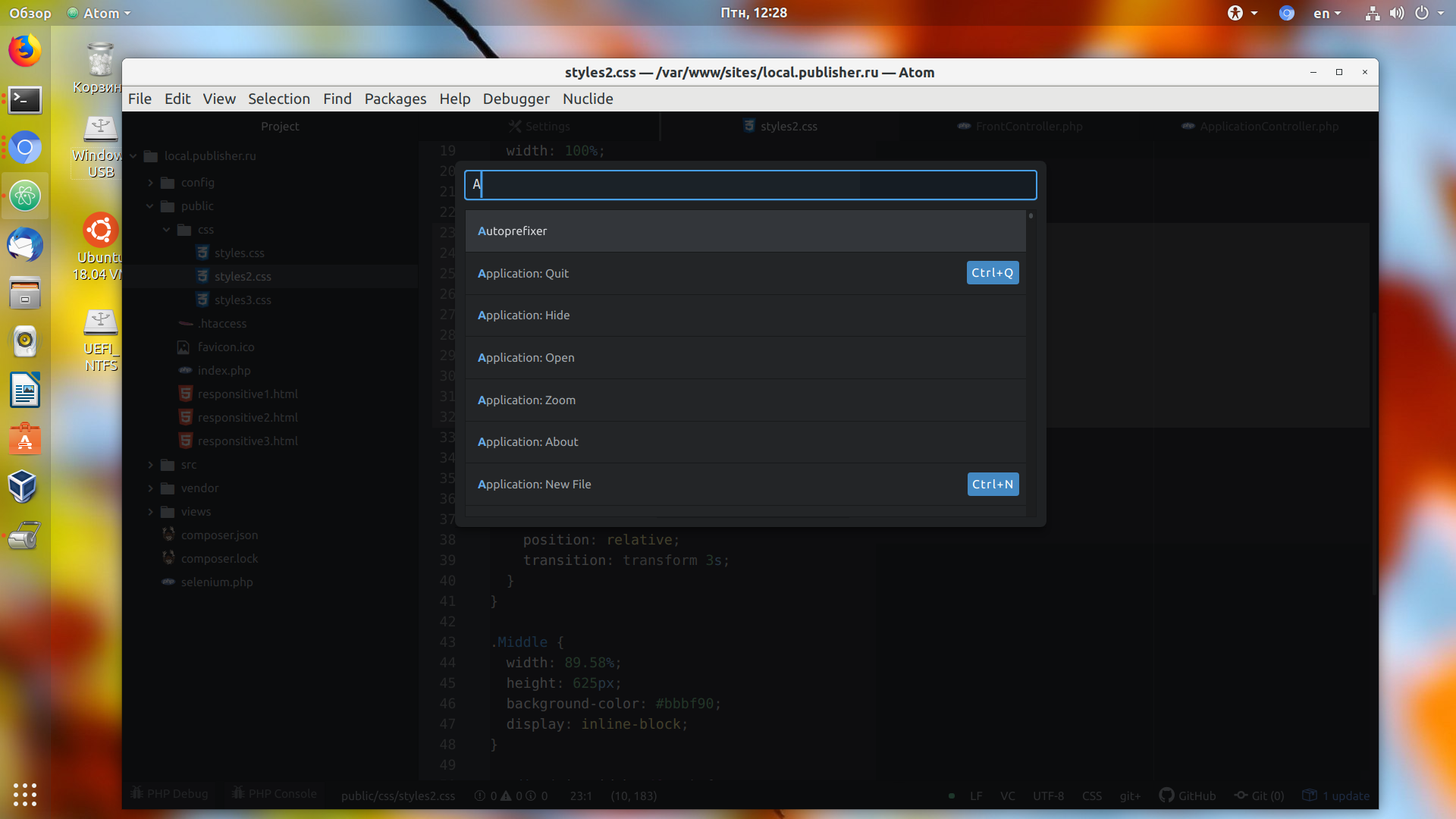
Task: Open Thunderbird mail from dock
Action: 25,245
